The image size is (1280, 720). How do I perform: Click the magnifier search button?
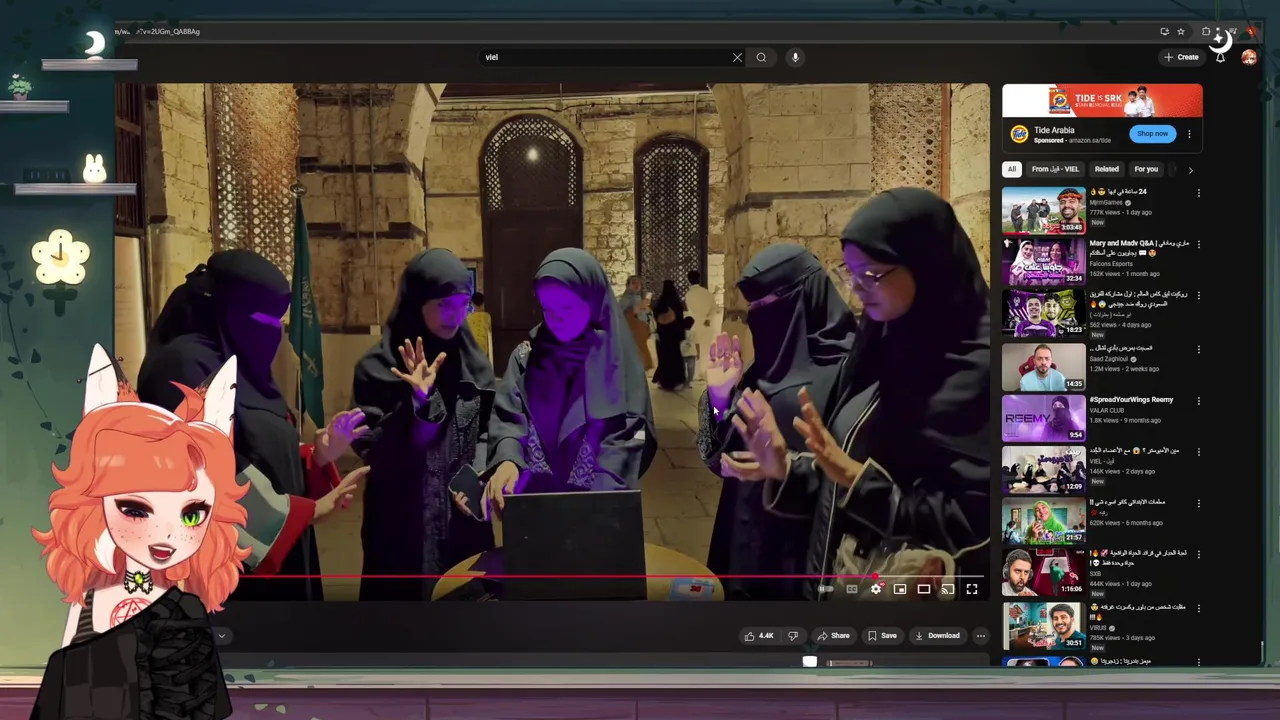pos(761,57)
